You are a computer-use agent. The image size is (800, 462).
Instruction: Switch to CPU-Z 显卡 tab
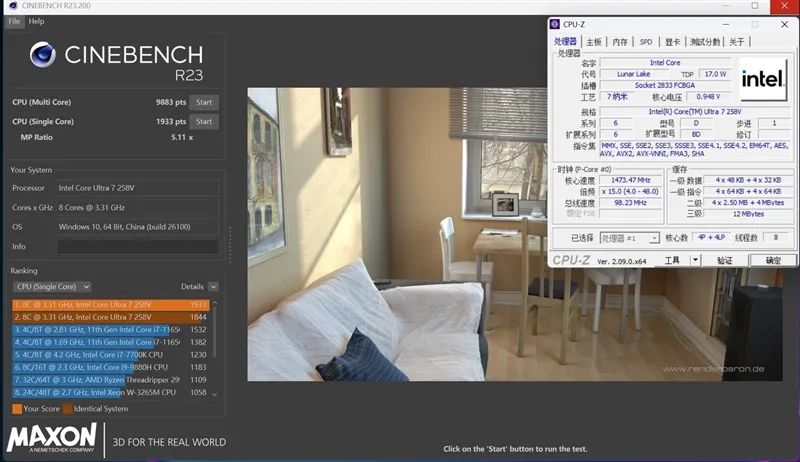[x=672, y=42]
